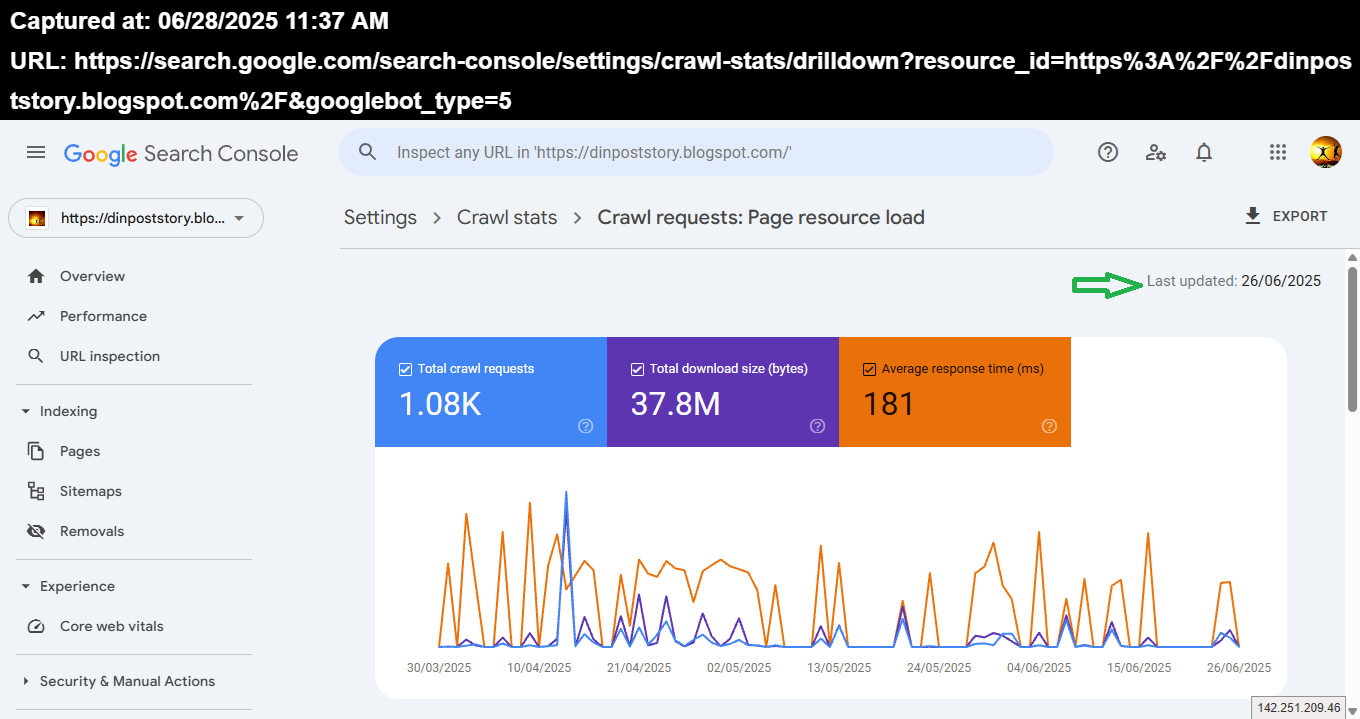Click the scrollbar down arrow

(1352, 710)
